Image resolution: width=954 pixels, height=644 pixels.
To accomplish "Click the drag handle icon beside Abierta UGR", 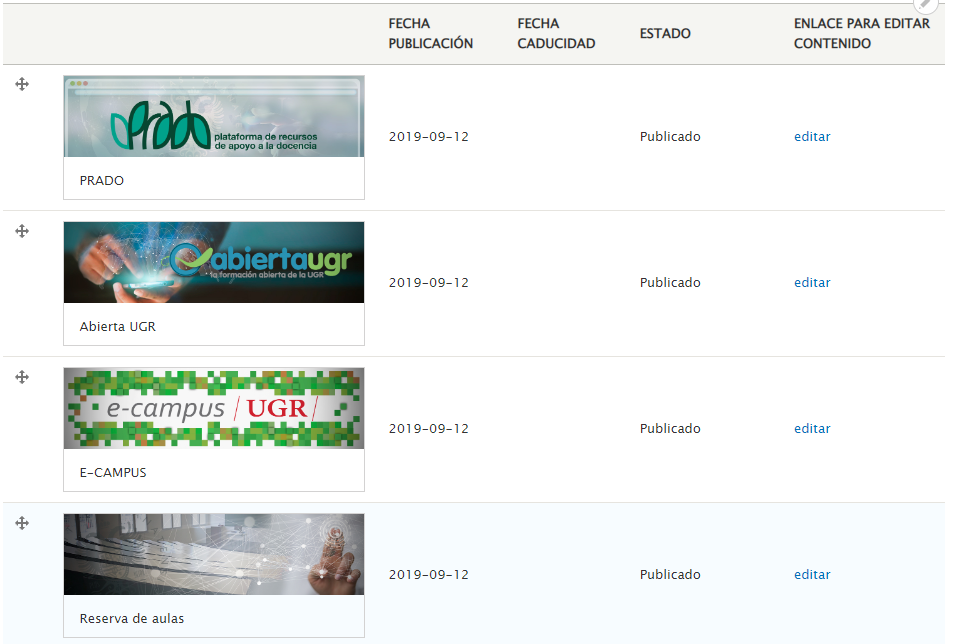I will tap(21, 231).
